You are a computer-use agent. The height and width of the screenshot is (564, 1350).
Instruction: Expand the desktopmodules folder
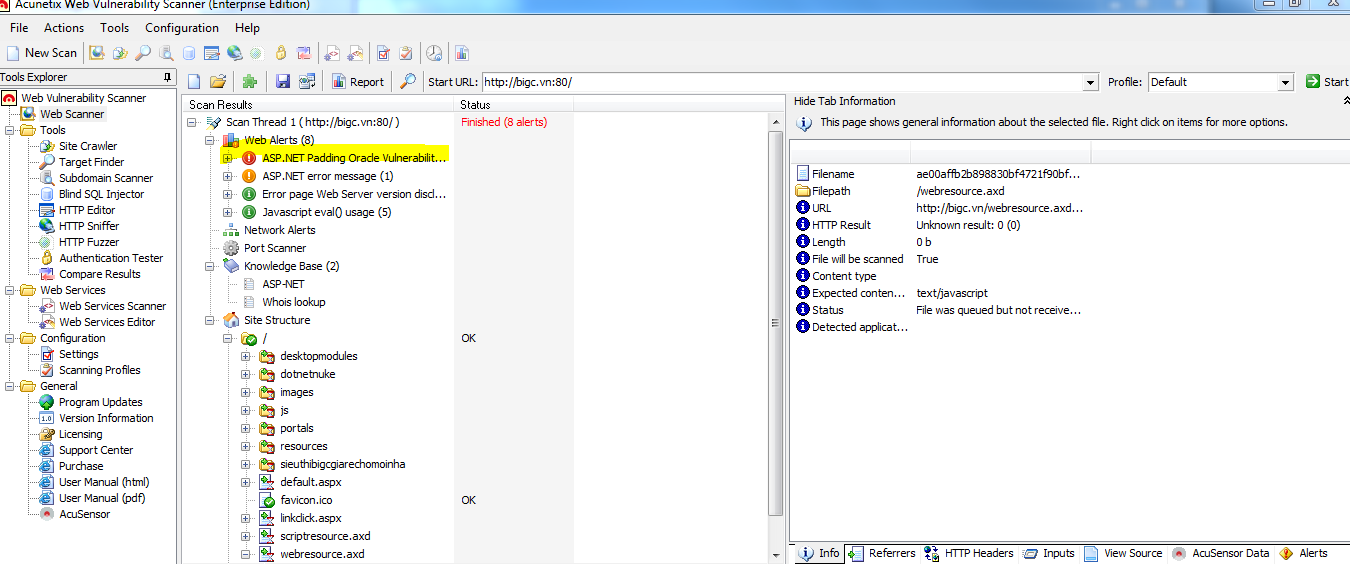(246, 356)
